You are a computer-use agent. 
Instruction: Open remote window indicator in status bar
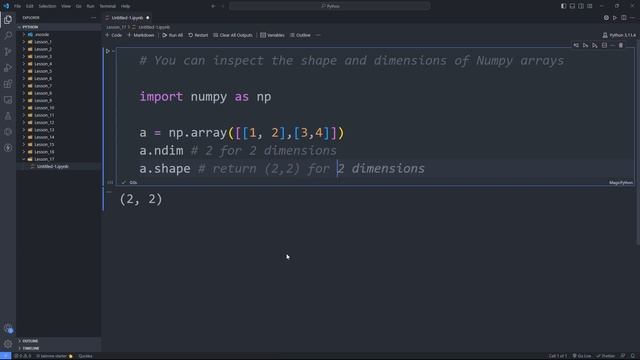pyautogui.click(x=5, y=356)
